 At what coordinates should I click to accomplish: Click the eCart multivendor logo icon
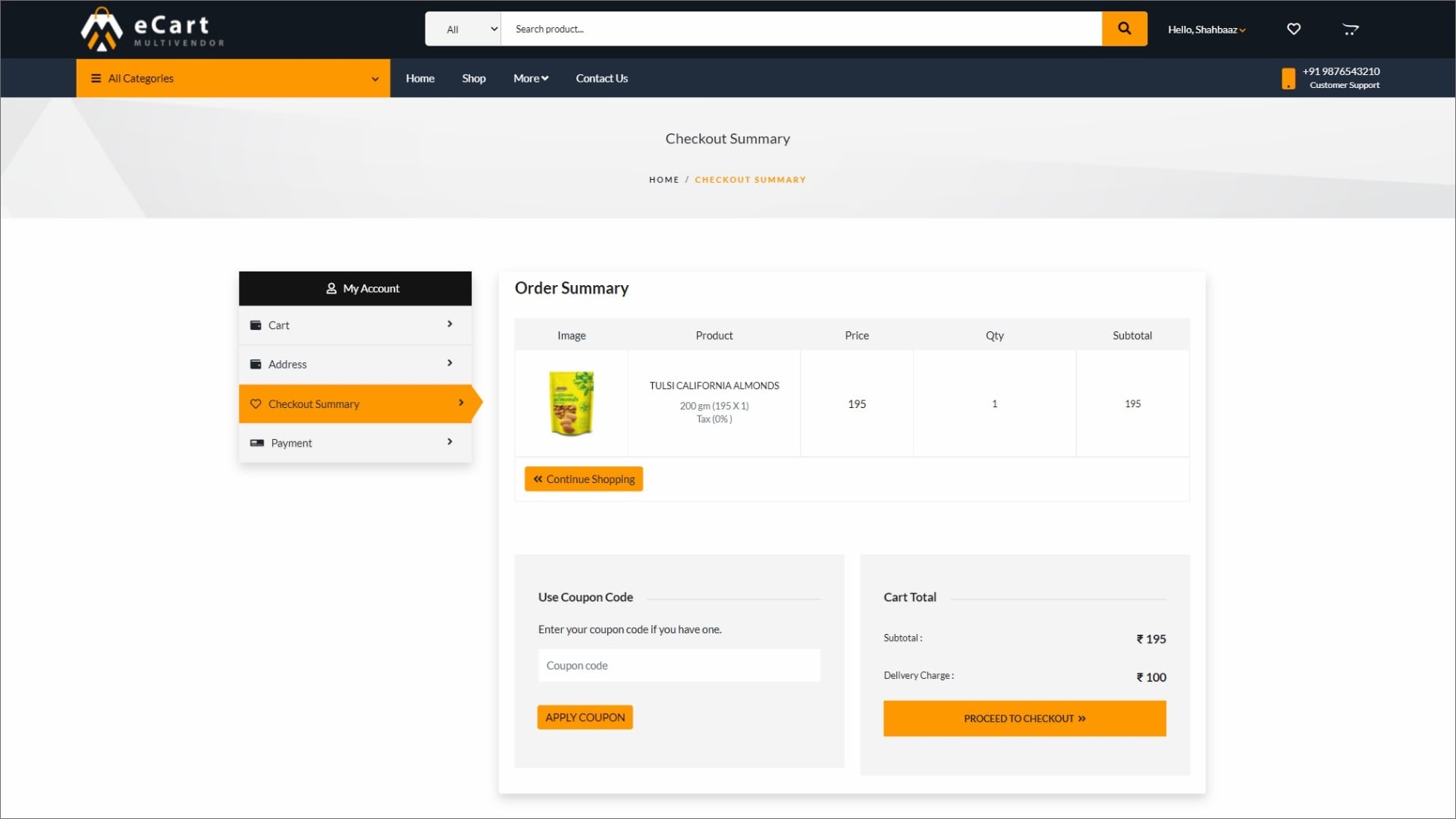point(100,28)
